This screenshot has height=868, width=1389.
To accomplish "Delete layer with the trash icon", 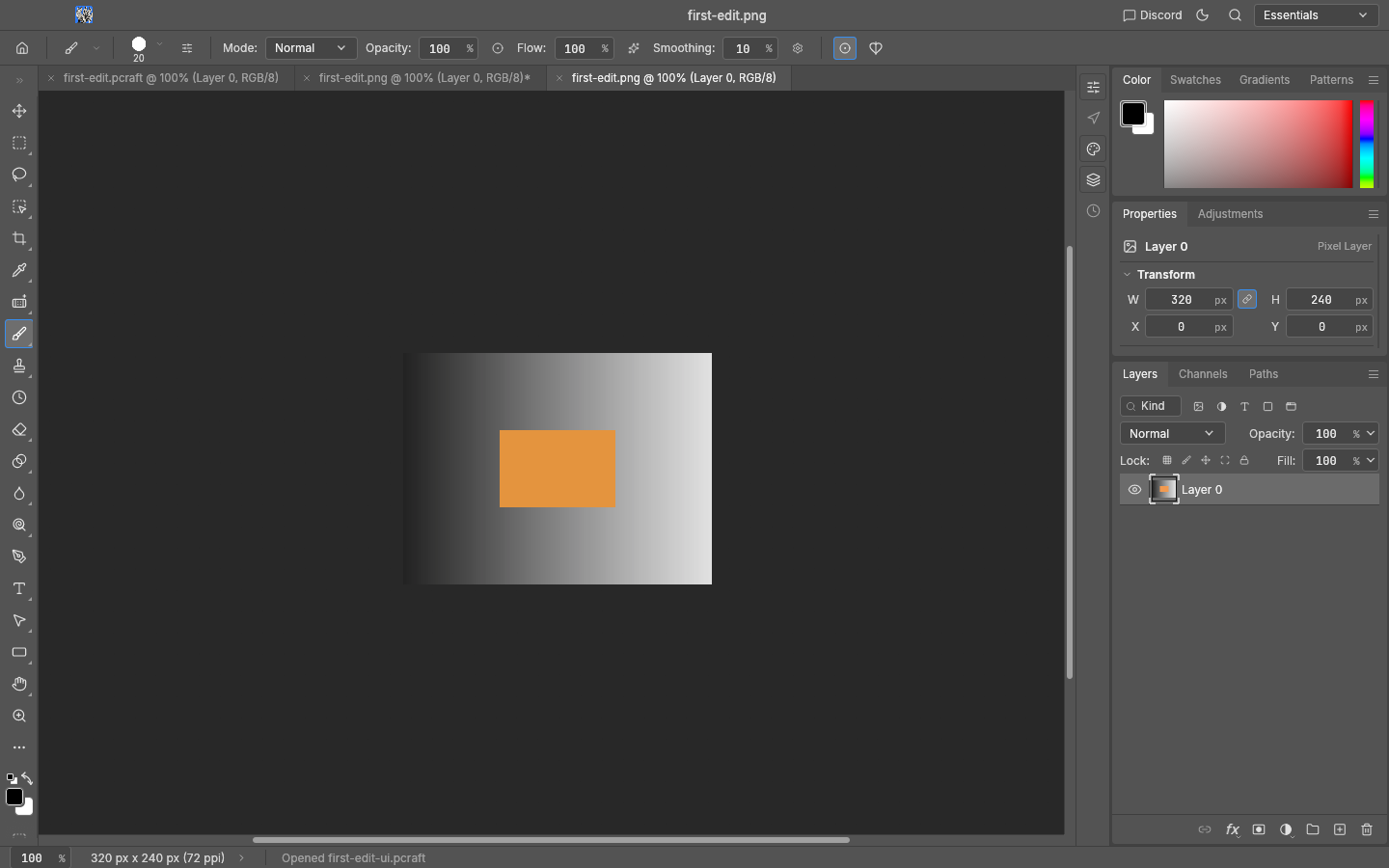I will tap(1367, 829).
